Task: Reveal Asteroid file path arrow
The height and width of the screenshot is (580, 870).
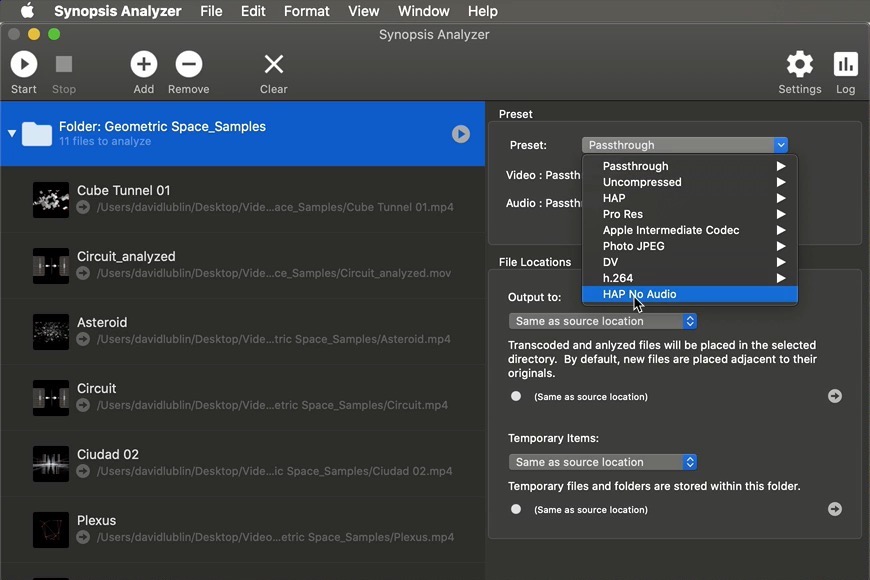Action: point(83,340)
